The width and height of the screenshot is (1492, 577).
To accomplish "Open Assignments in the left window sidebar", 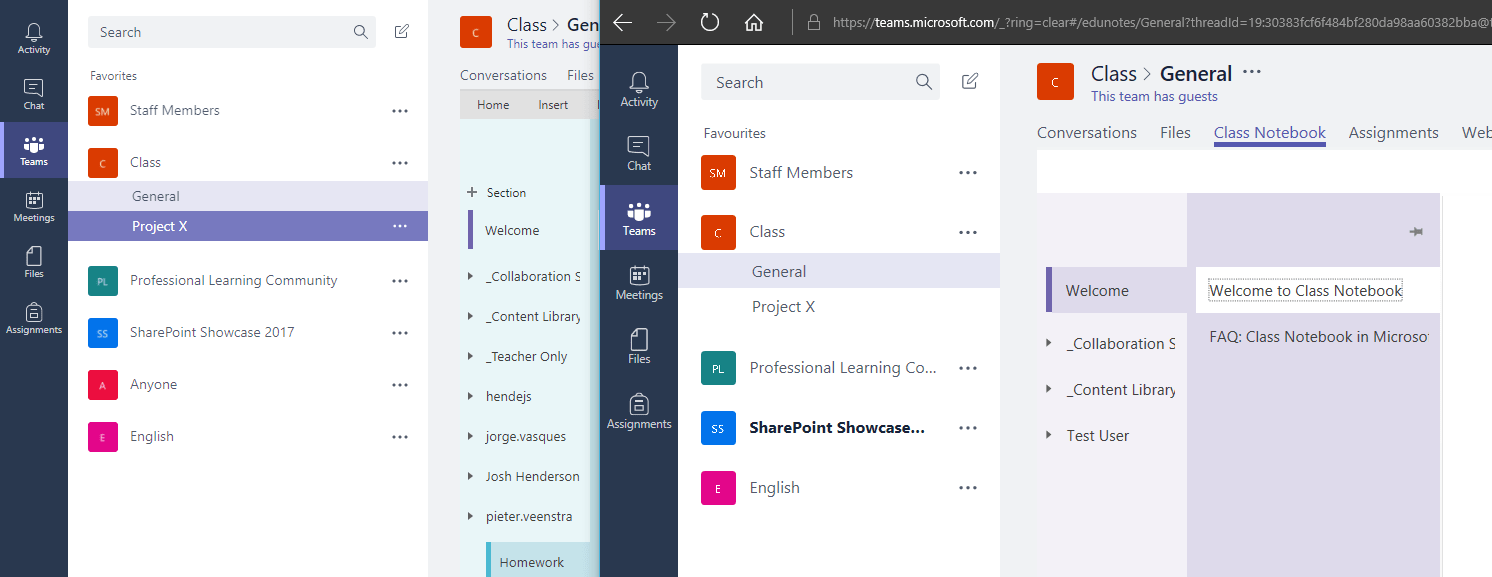I will click(x=34, y=318).
